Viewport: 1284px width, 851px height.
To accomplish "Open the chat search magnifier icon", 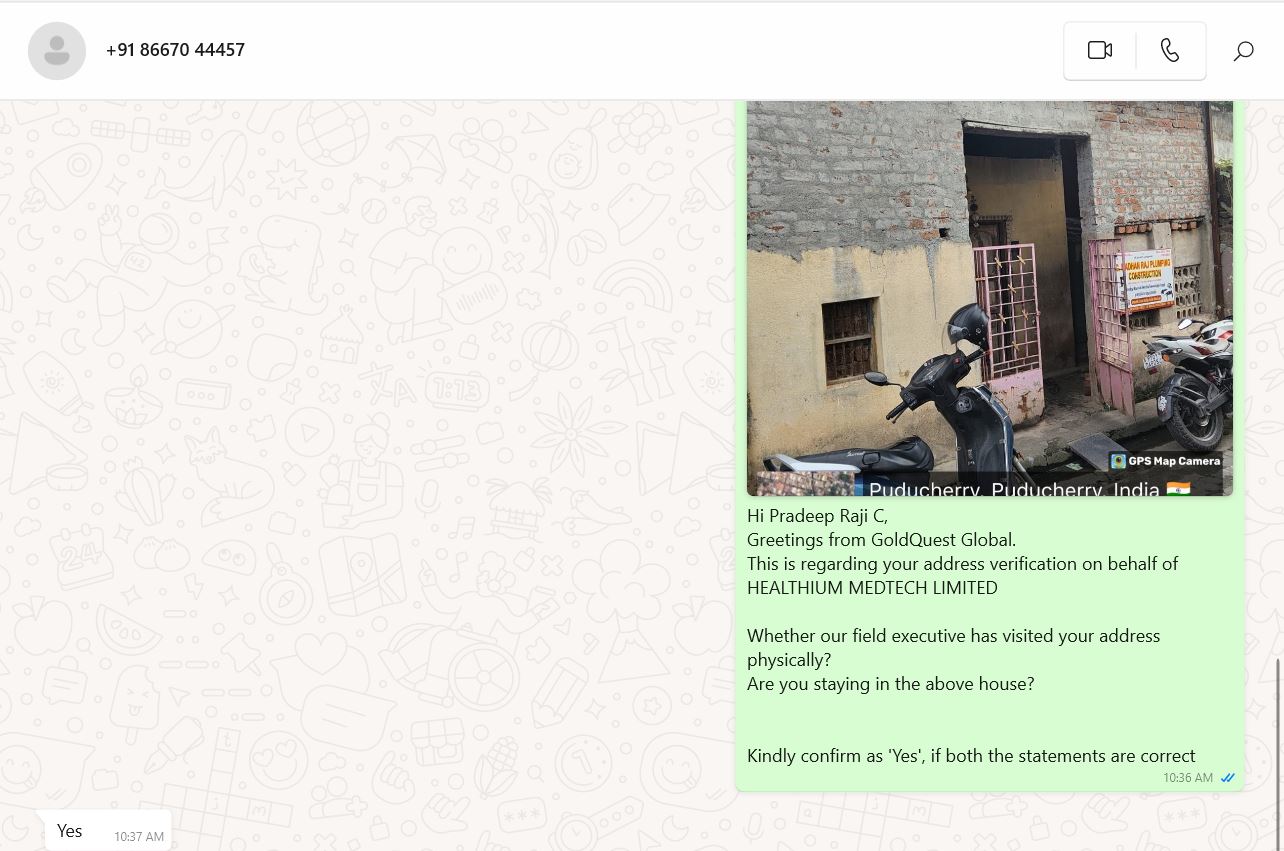I will point(1243,51).
